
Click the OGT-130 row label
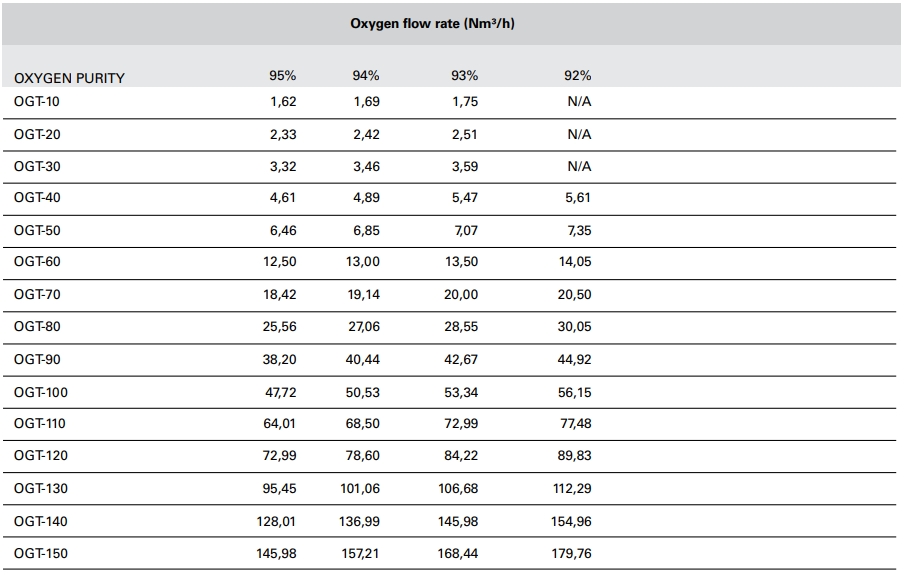41,488
